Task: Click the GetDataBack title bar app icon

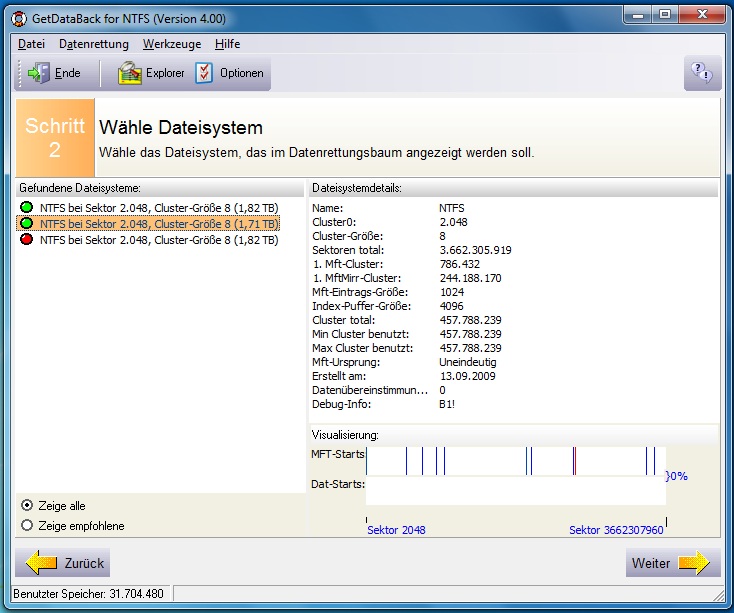Action: click(19, 19)
